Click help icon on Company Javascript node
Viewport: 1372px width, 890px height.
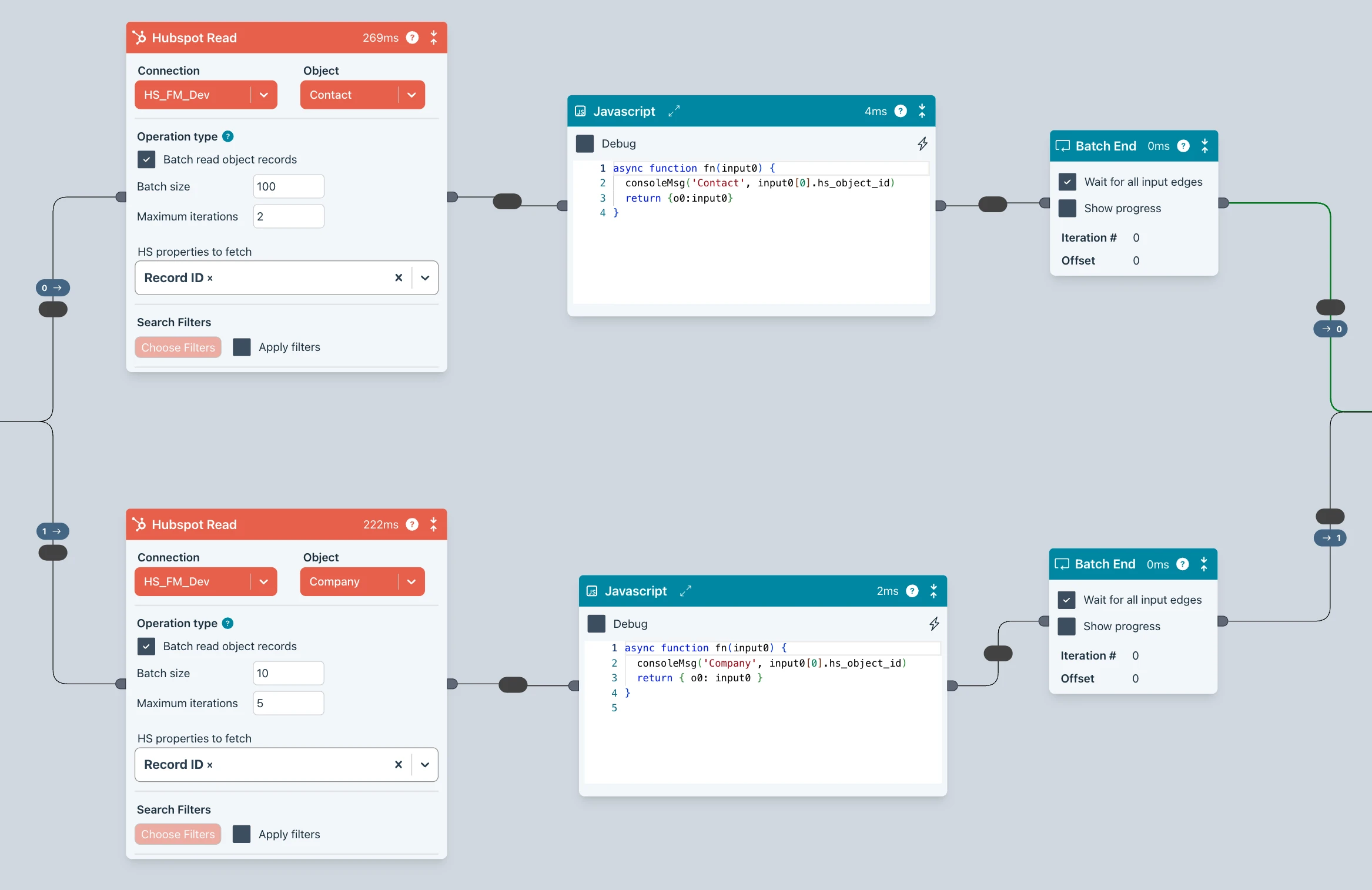click(912, 591)
